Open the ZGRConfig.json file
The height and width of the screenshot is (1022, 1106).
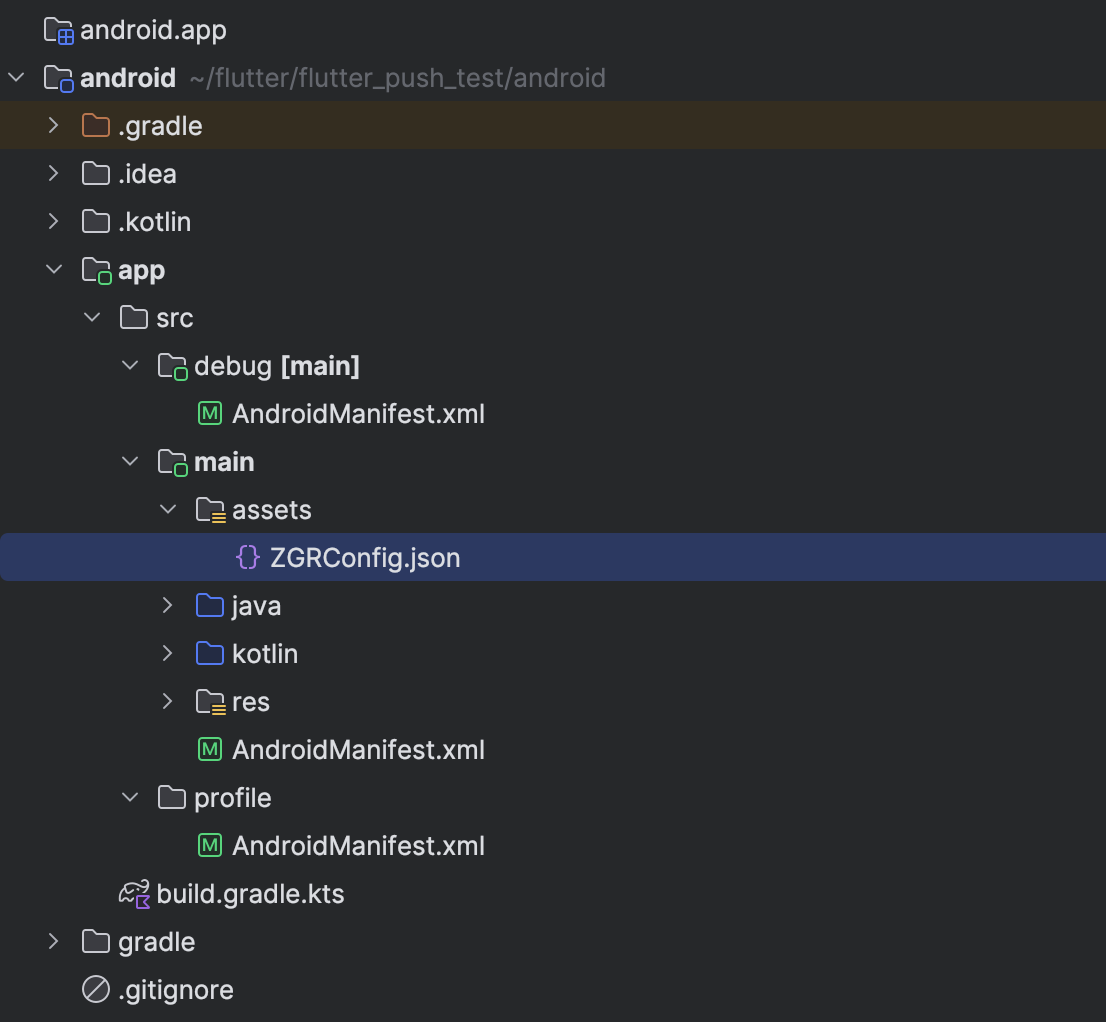click(365, 558)
